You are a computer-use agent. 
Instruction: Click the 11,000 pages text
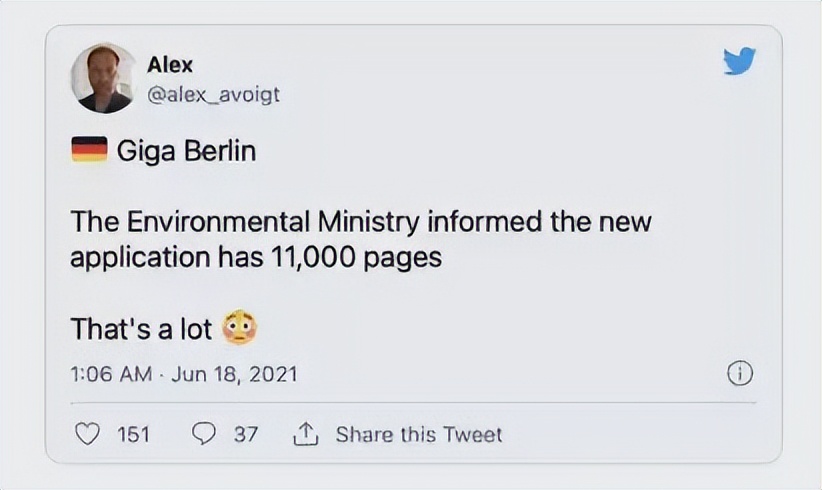click(356, 256)
